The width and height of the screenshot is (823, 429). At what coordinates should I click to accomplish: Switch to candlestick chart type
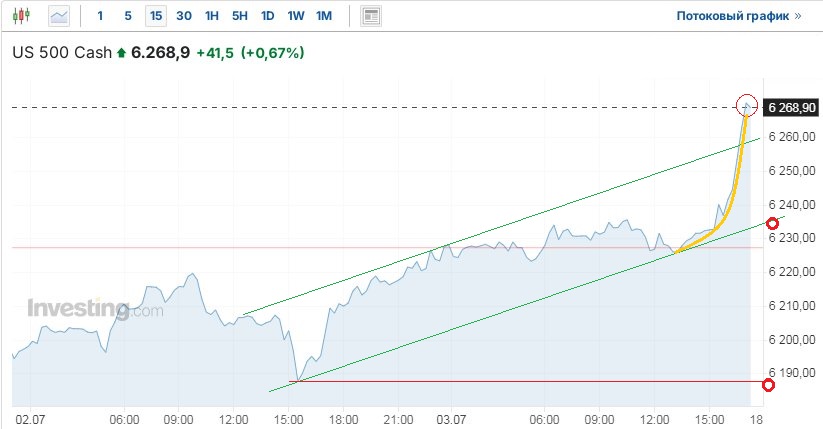[x=23, y=16]
